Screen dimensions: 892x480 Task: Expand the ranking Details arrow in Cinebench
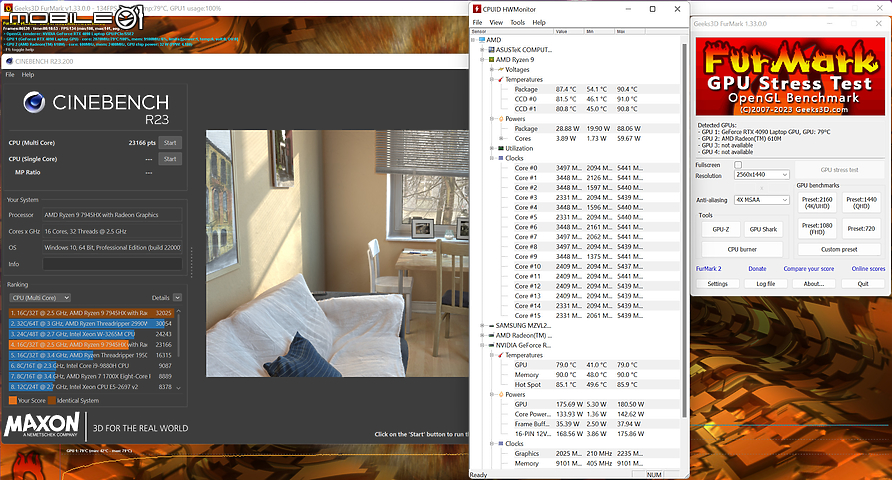tap(177, 297)
